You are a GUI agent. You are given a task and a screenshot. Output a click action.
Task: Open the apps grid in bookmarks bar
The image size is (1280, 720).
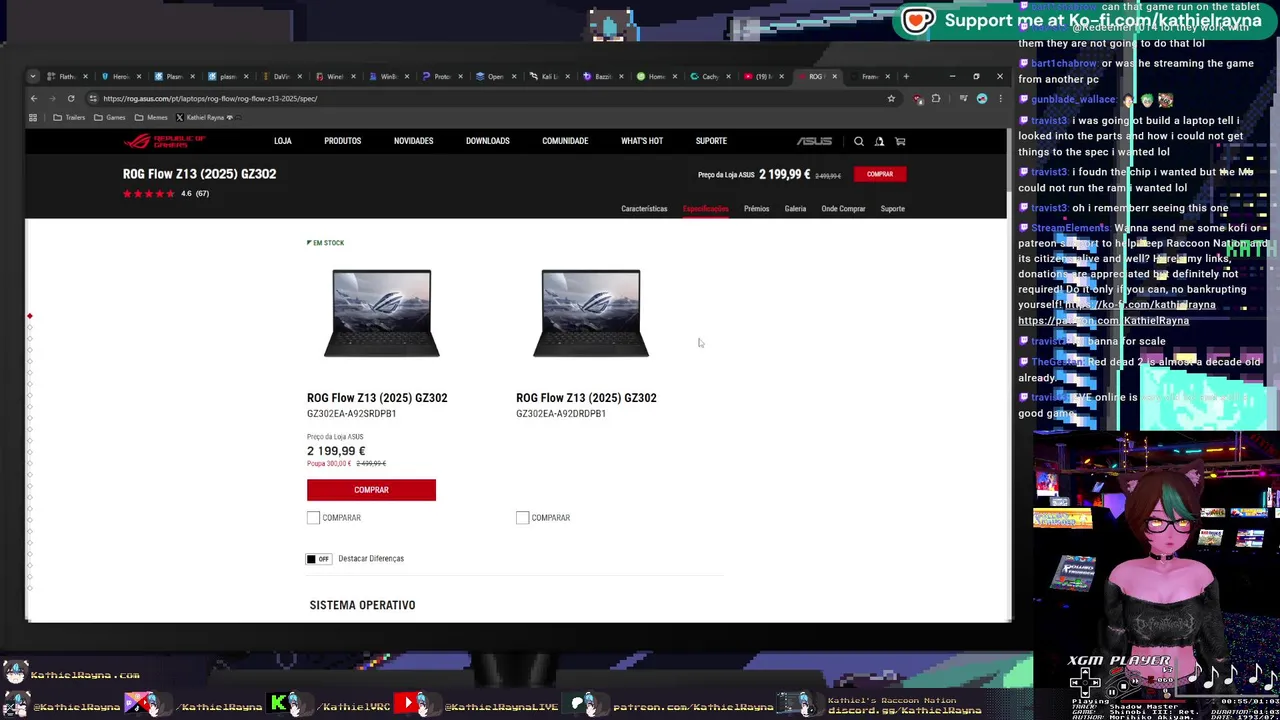pyautogui.click(x=33, y=117)
